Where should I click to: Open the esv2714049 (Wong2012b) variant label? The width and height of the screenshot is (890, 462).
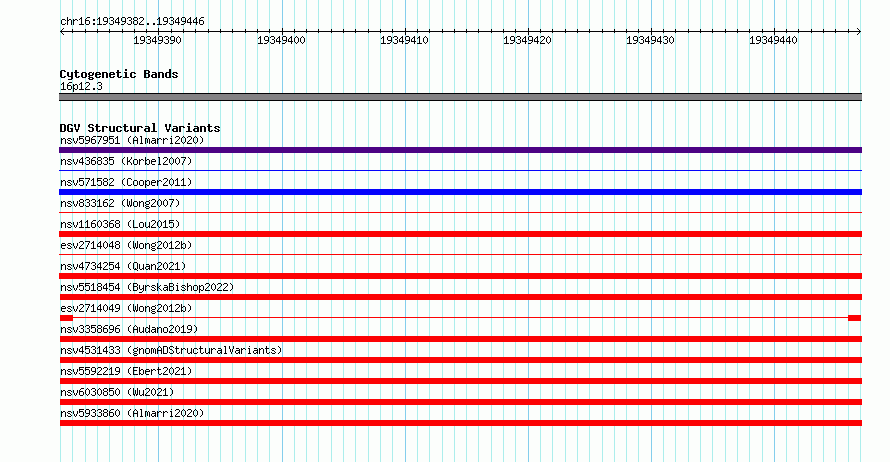click(x=126, y=308)
